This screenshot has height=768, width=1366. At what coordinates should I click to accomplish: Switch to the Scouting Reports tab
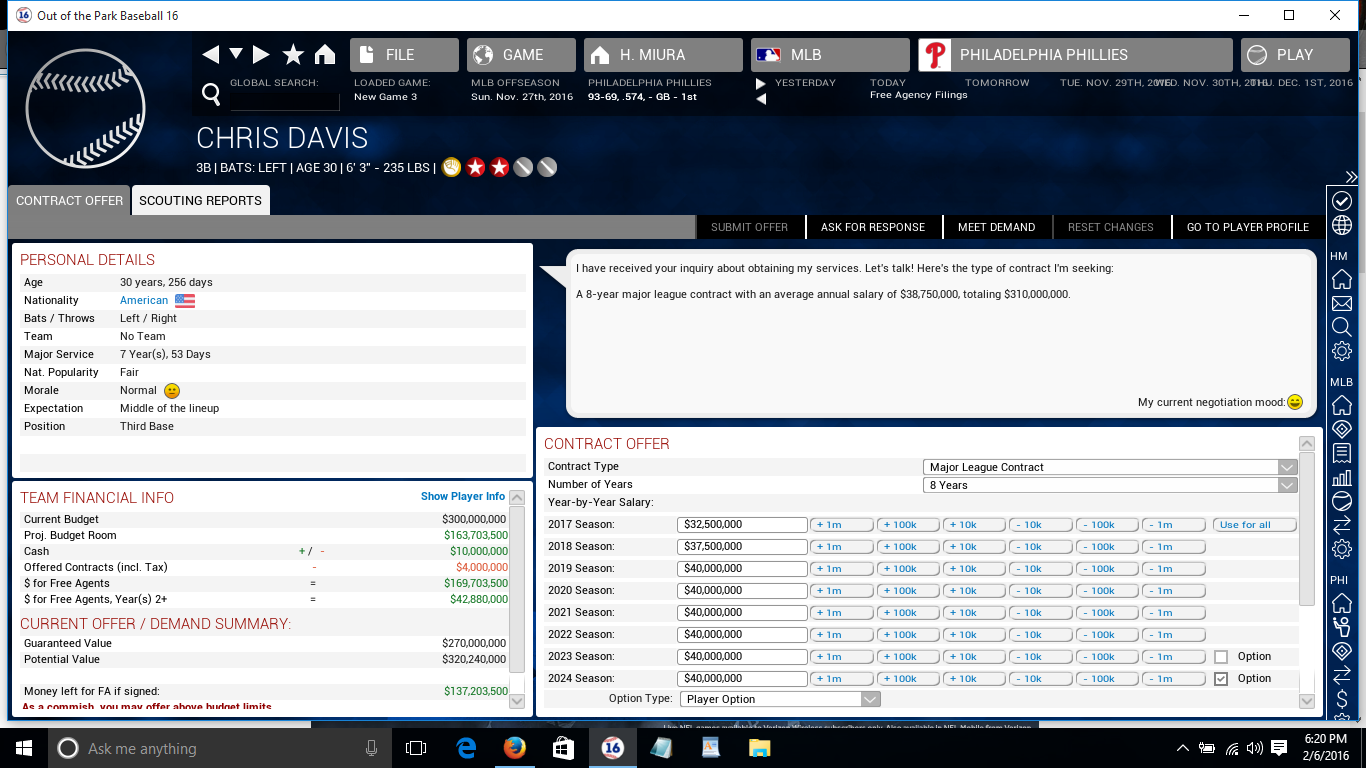tap(200, 200)
